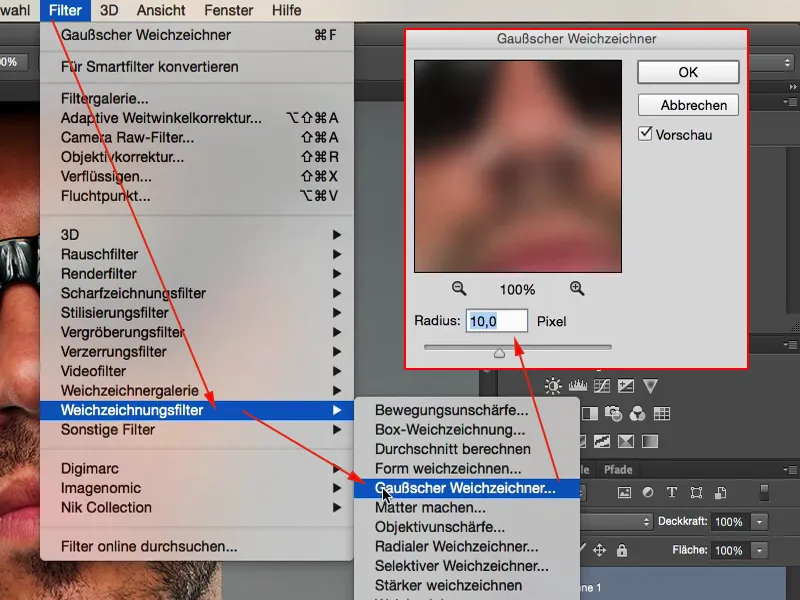Choose Box-Weichzeichnung... blur filter
The image size is (800, 600).
pyautogui.click(x=467, y=430)
